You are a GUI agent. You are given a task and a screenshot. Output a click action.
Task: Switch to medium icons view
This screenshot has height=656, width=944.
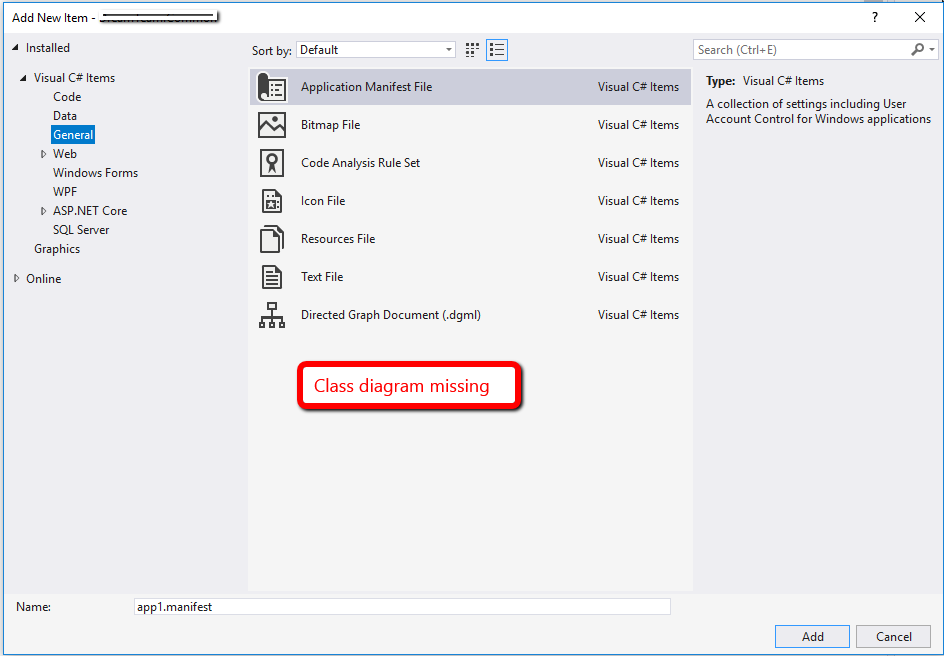pyautogui.click(x=471, y=49)
